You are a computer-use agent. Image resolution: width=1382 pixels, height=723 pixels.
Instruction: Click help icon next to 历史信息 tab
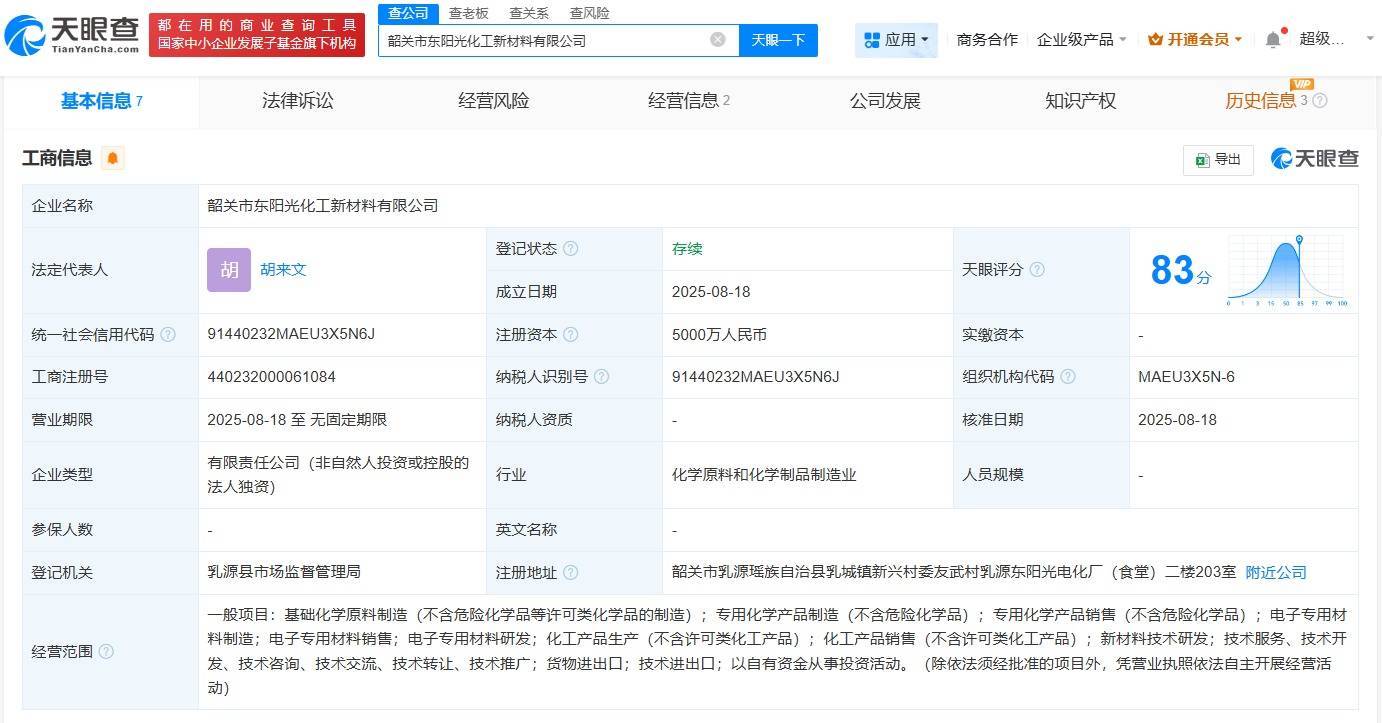tap(1320, 101)
